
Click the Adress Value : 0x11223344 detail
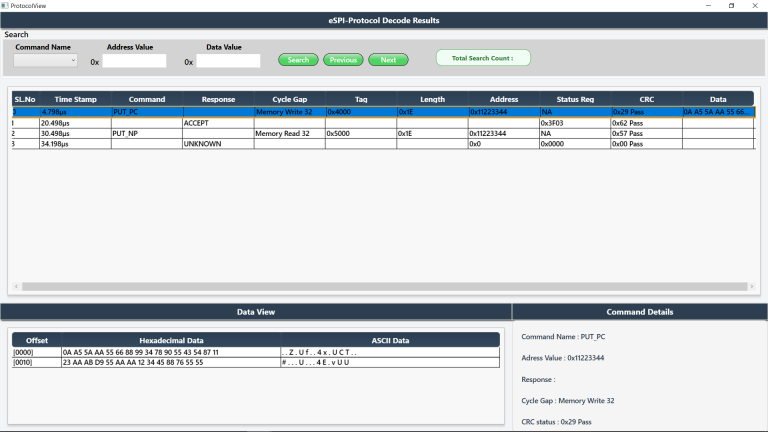(563, 358)
